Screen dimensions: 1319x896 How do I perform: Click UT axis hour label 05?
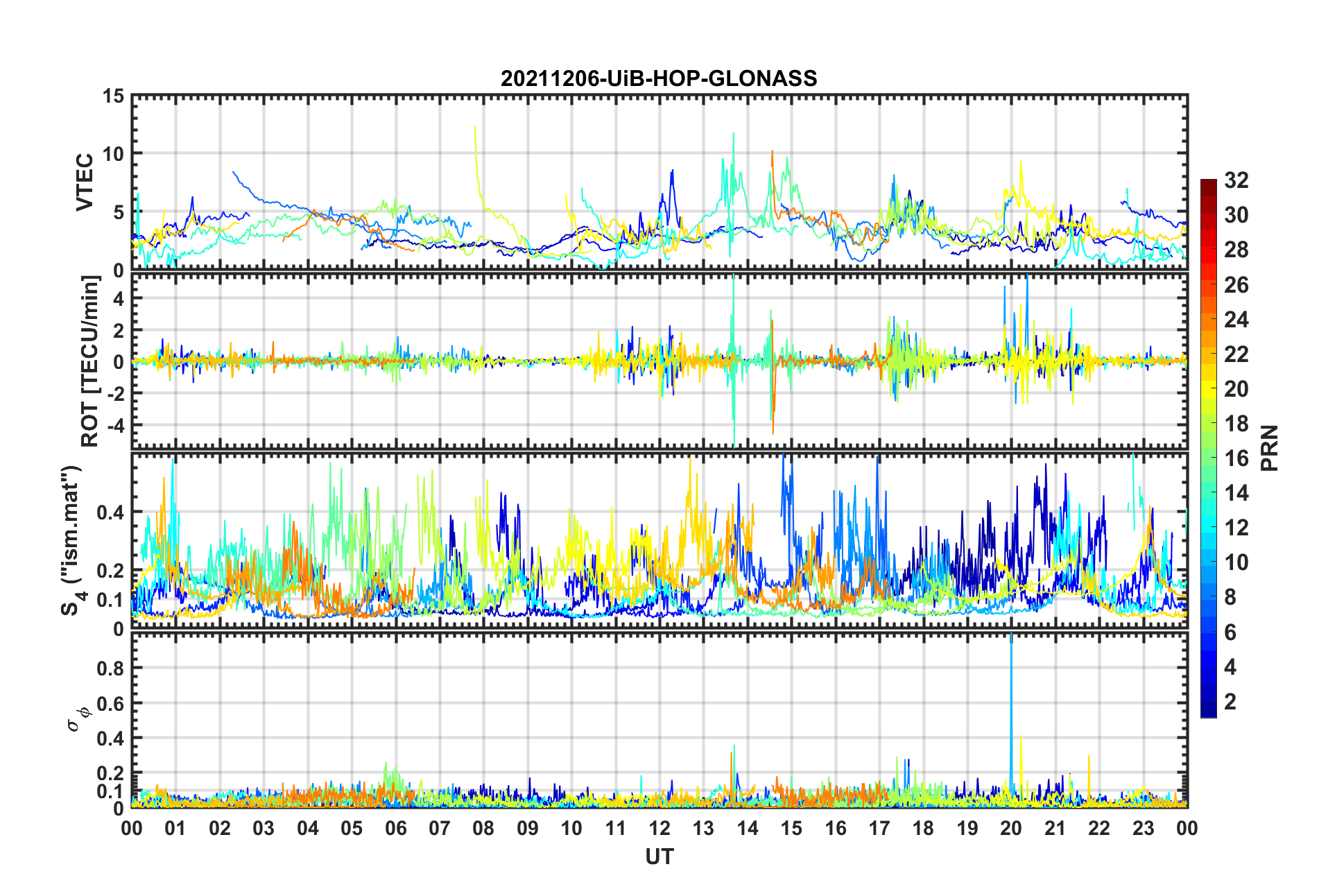click(x=352, y=829)
